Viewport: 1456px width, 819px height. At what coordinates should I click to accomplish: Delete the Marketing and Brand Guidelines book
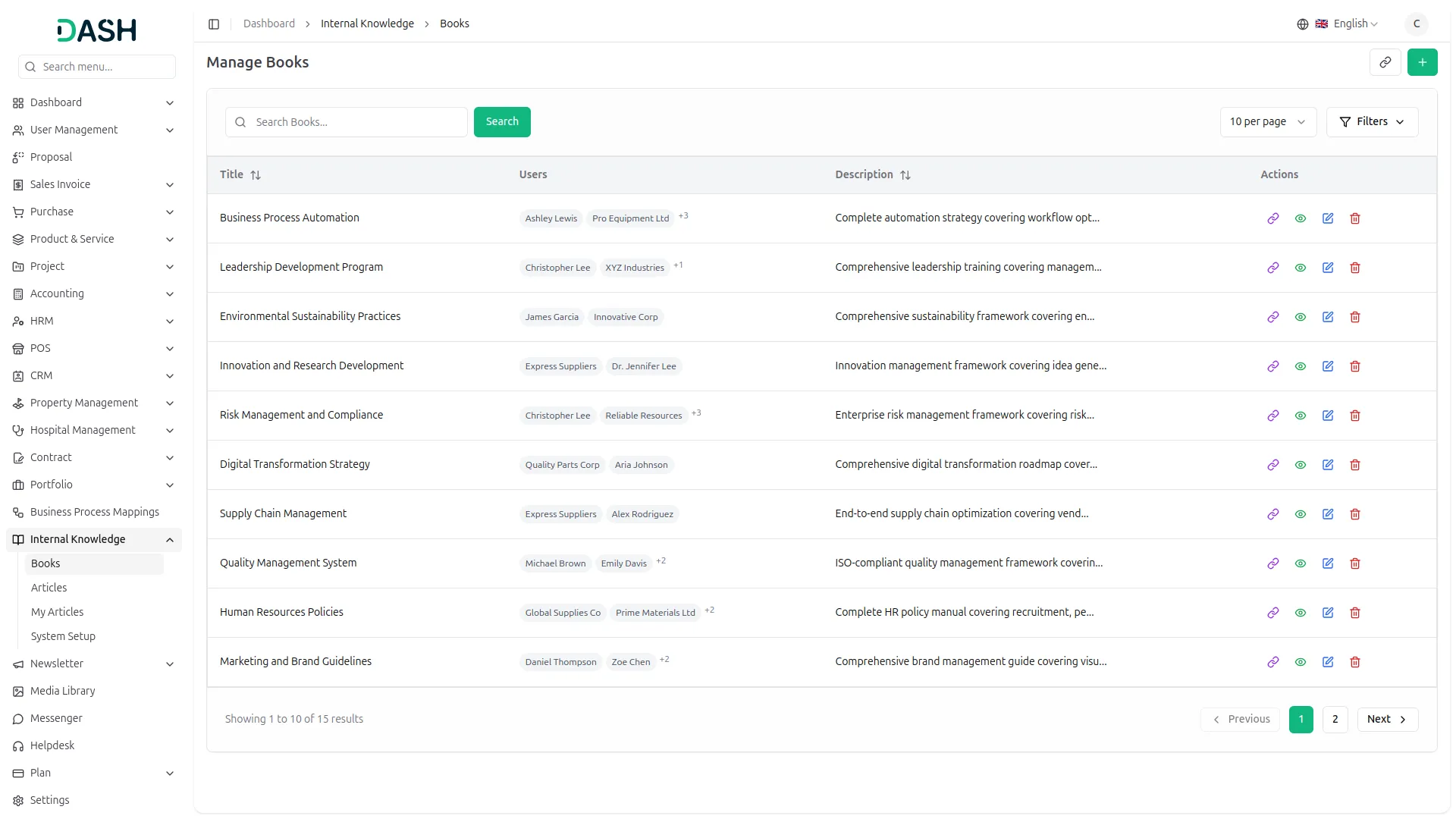[1355, 662]
